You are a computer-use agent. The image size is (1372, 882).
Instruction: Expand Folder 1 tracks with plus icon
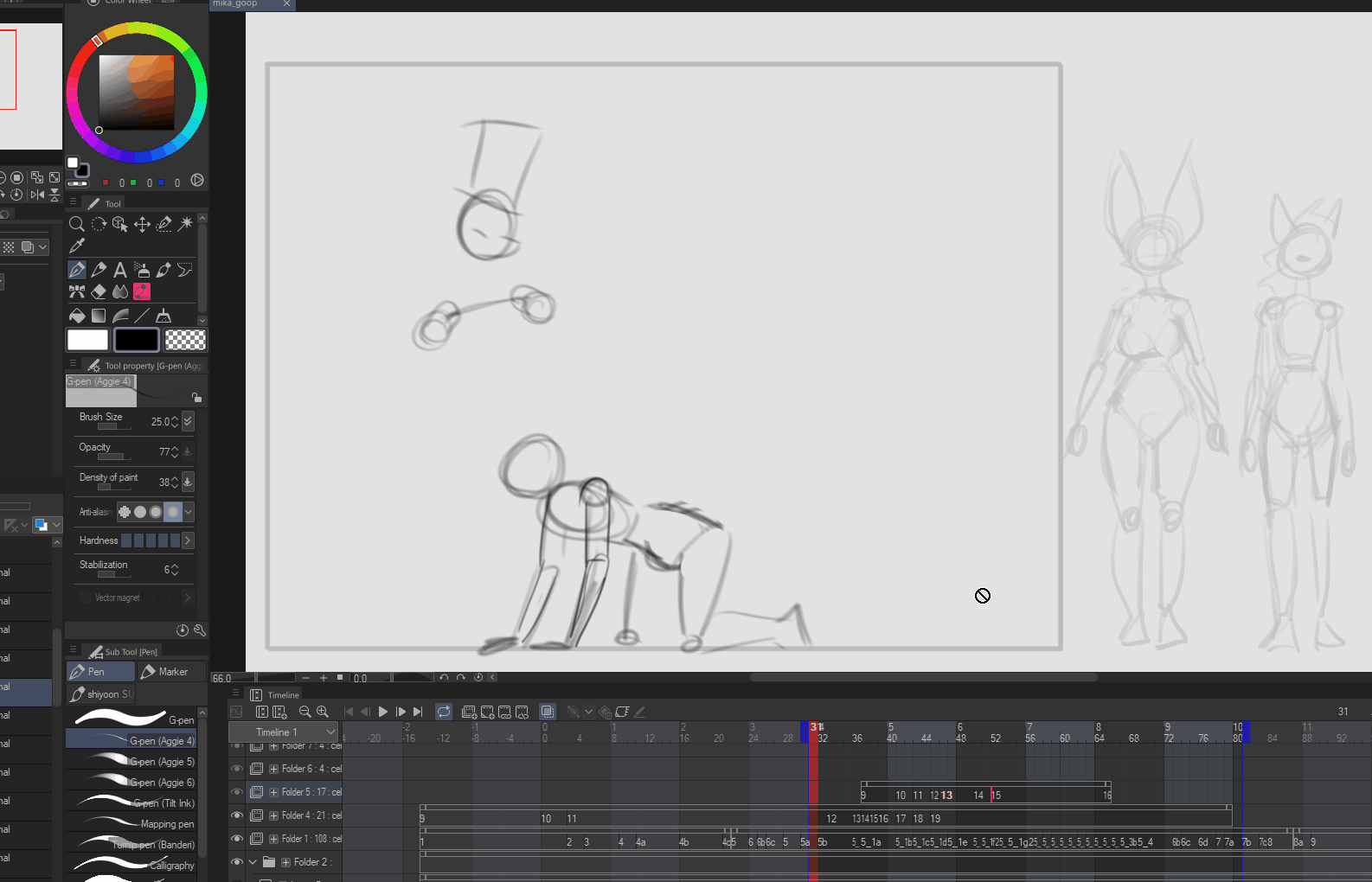(274, 839)
